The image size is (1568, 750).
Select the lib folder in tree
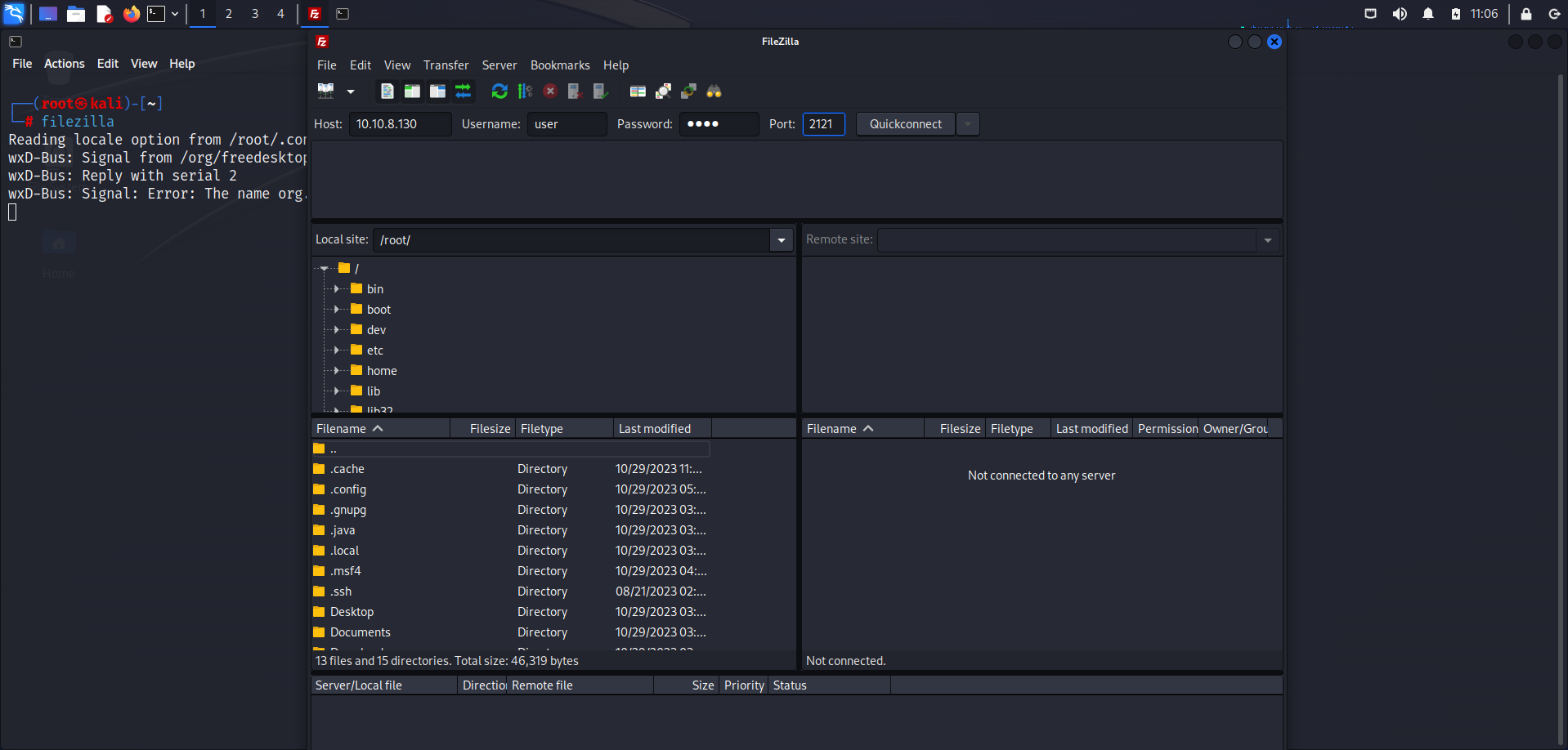pos(373,391)
